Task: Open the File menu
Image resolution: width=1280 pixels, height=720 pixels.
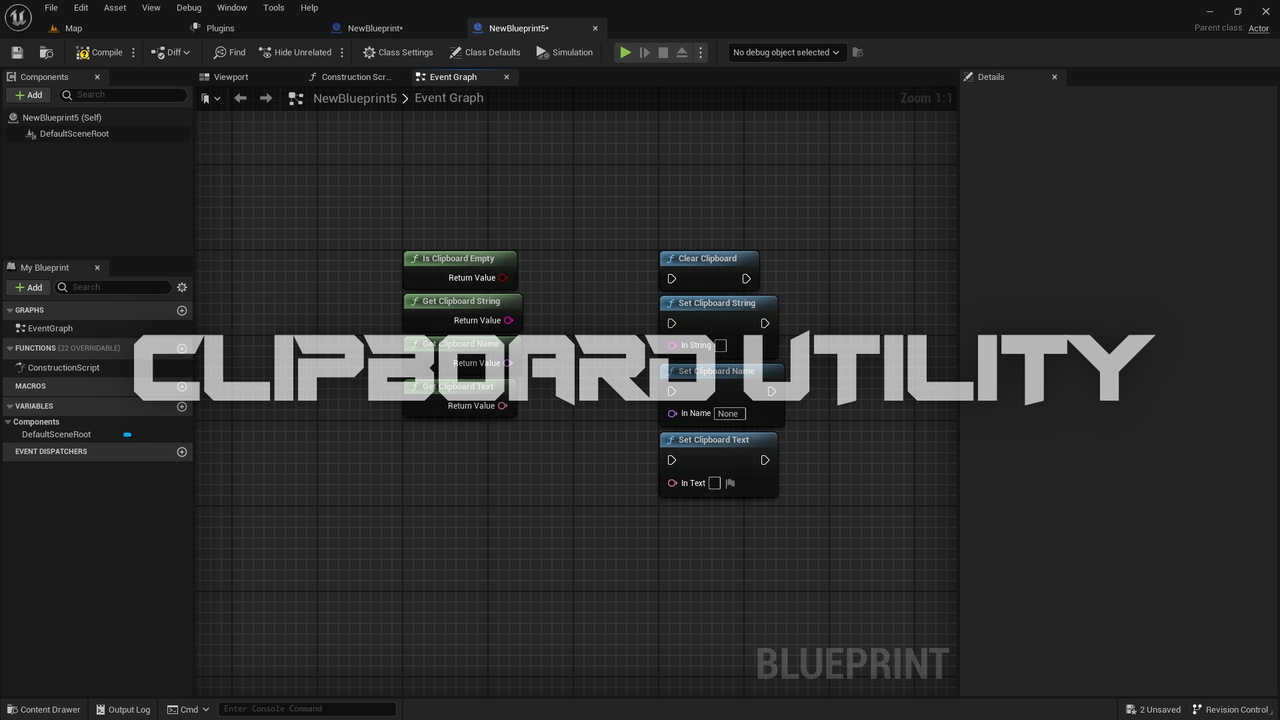Action: 51,7
